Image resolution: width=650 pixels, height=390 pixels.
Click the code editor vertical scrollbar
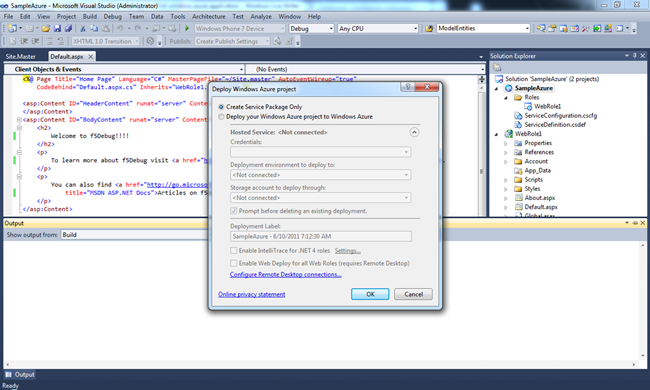[x=481, y=149]
